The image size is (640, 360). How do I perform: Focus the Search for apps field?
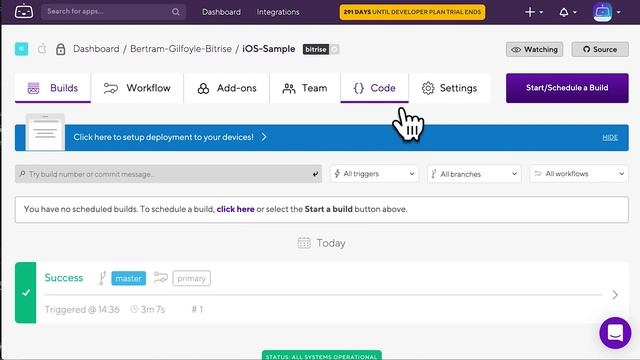[x=113, y=12]
